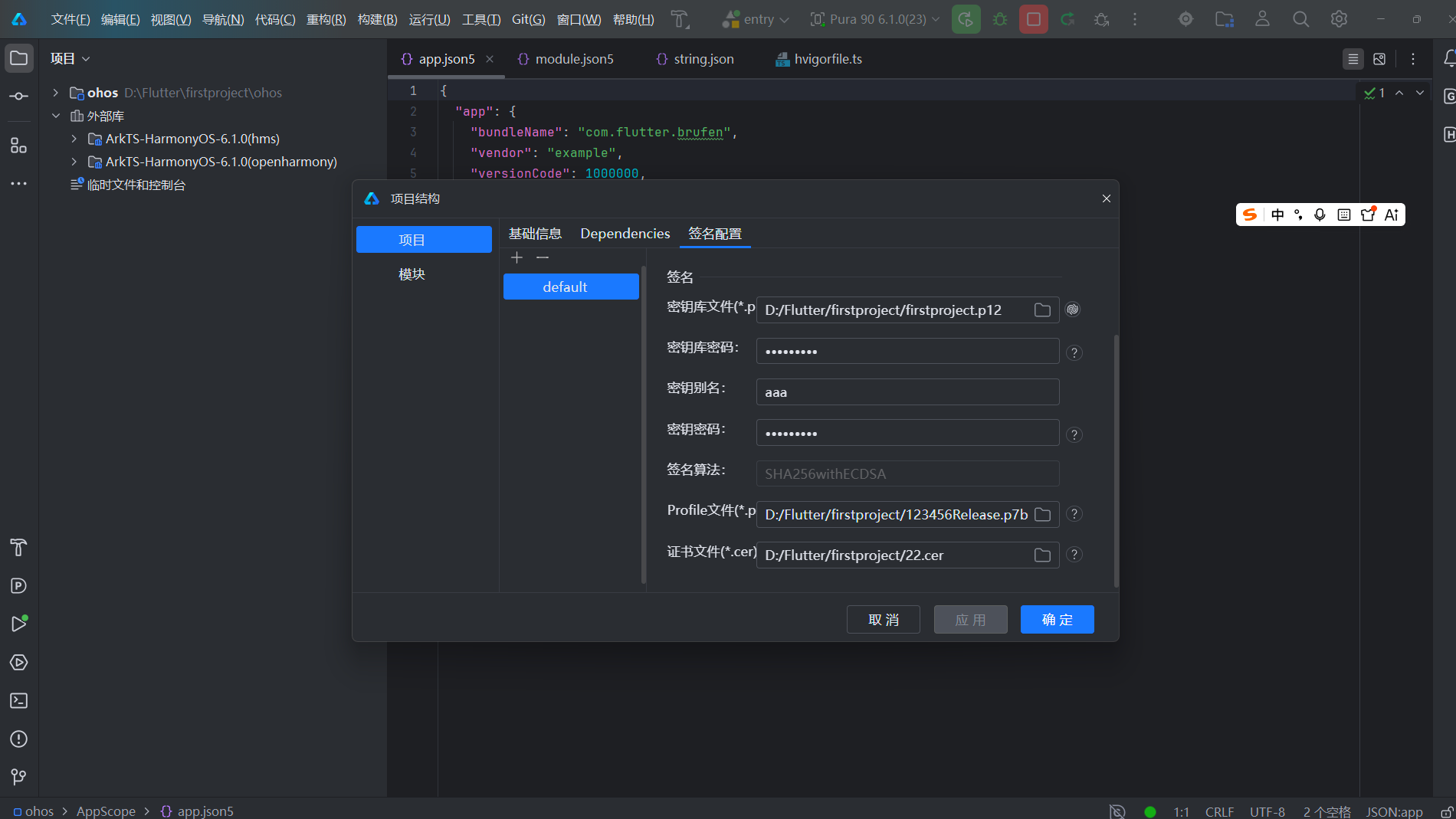Open the account profile icon
Screen dimensions: 1456x819
[1263, 19]
